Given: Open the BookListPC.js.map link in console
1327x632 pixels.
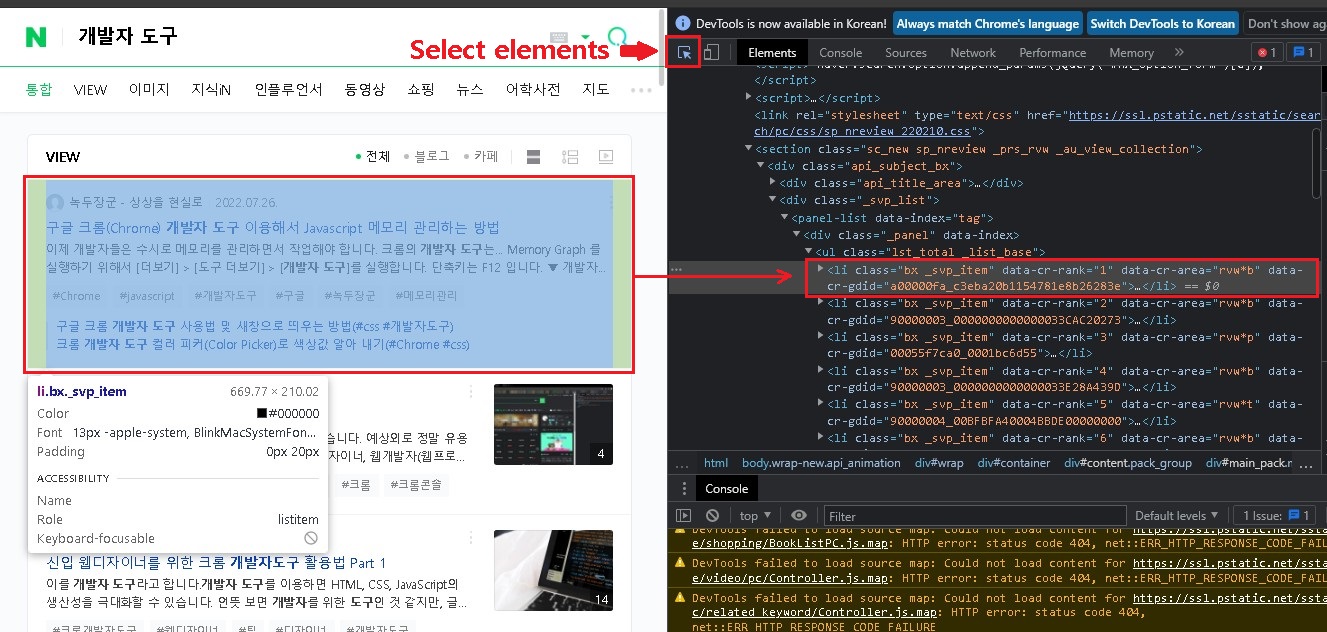Looking at the screenshot, I should coord(788,543).
